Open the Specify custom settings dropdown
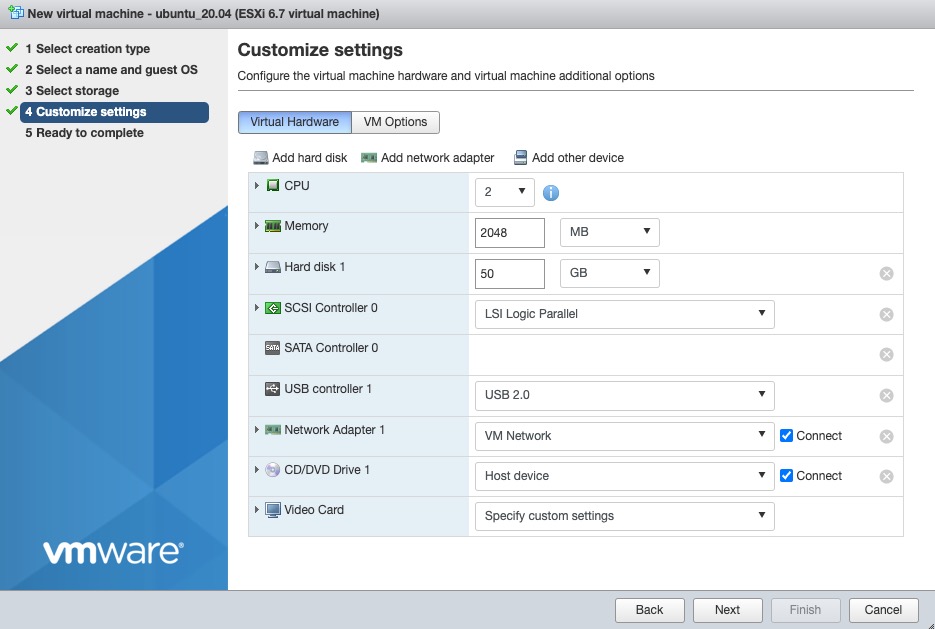935x629 pixels. [624, 516]
